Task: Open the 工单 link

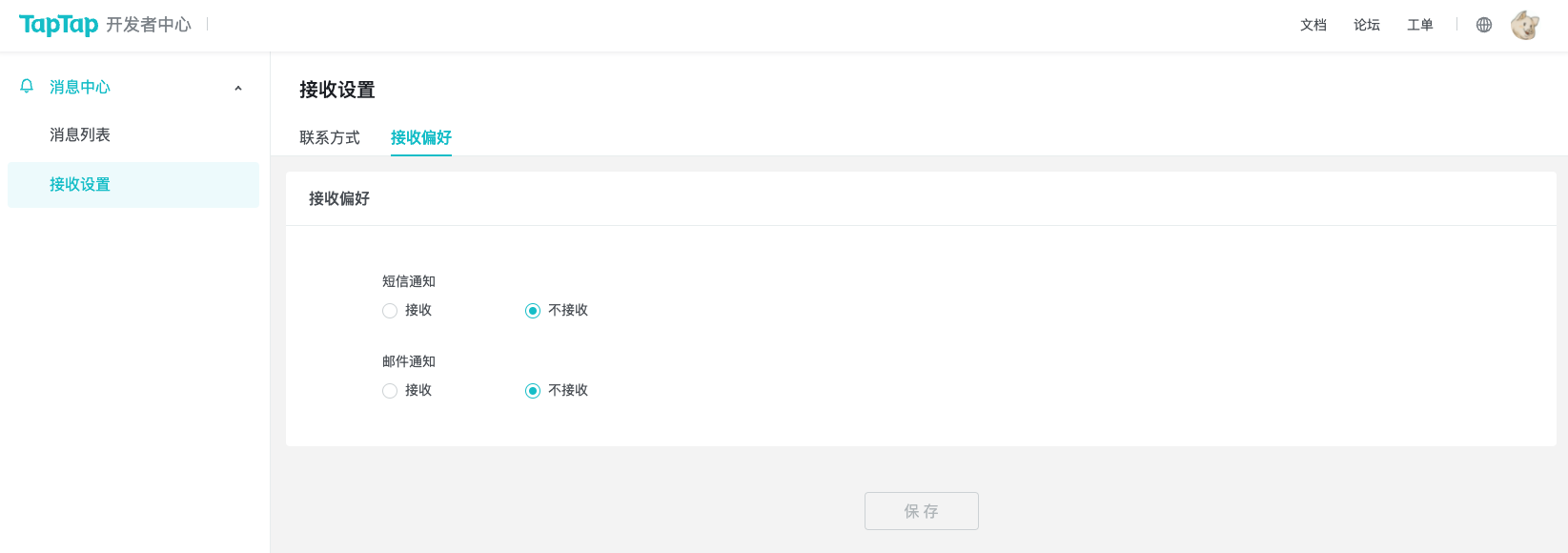Action: (x=1420, y=25)
